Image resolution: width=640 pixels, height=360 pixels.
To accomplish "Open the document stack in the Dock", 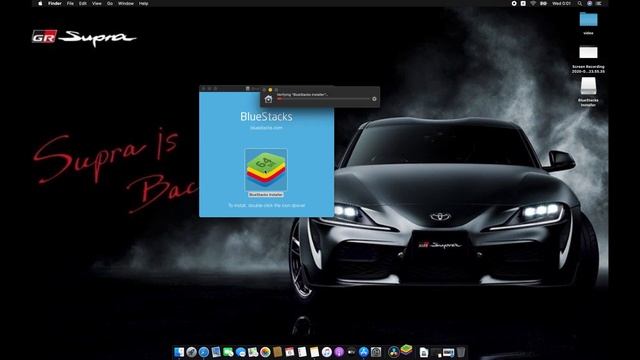I will coord(424,352).
